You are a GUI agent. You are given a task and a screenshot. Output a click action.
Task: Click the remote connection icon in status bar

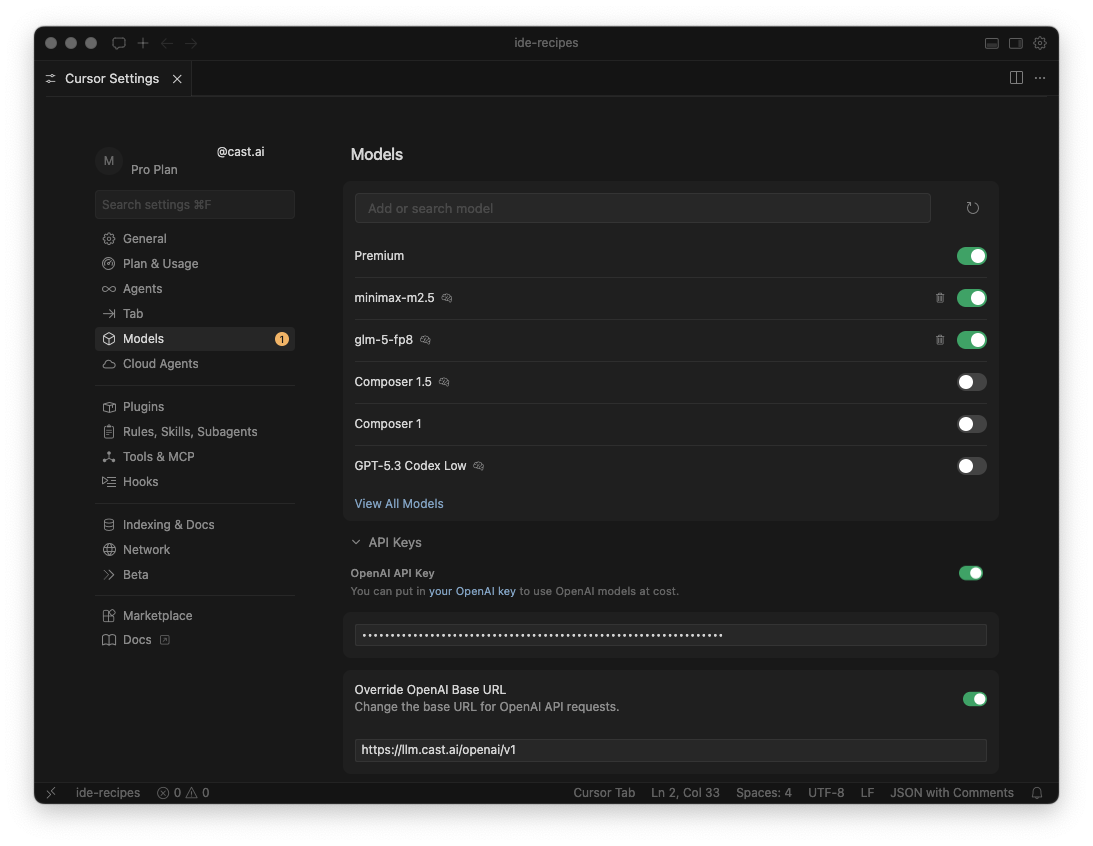point(51,792)
